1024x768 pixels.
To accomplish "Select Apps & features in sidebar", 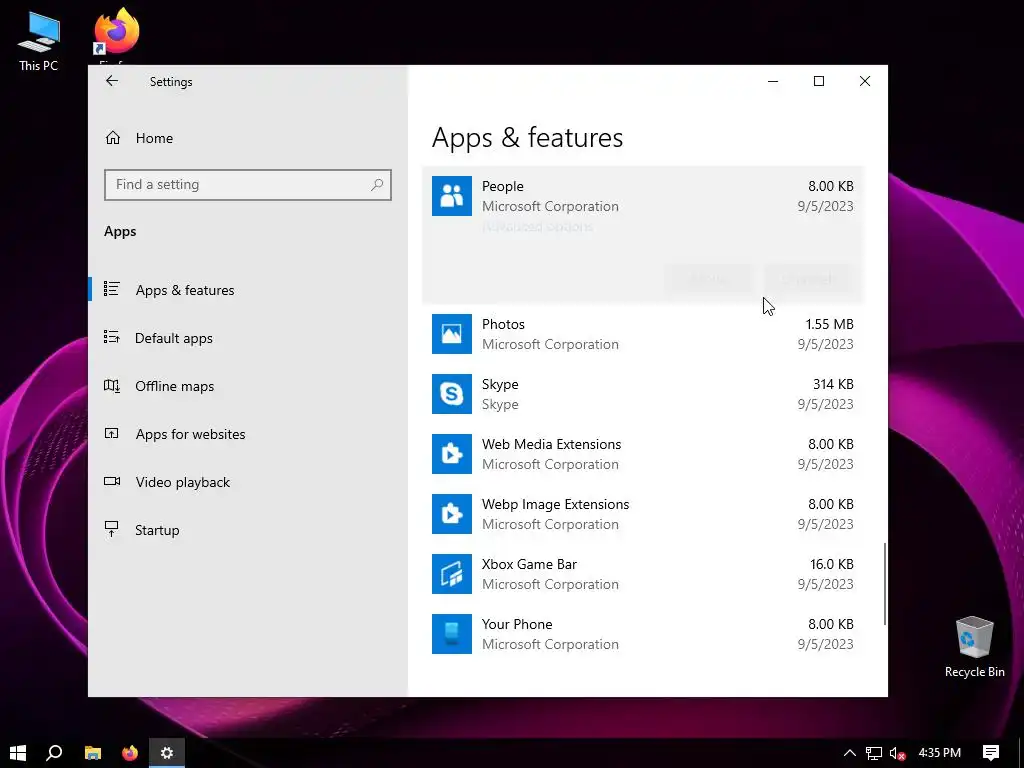I will tap(185, 290).
